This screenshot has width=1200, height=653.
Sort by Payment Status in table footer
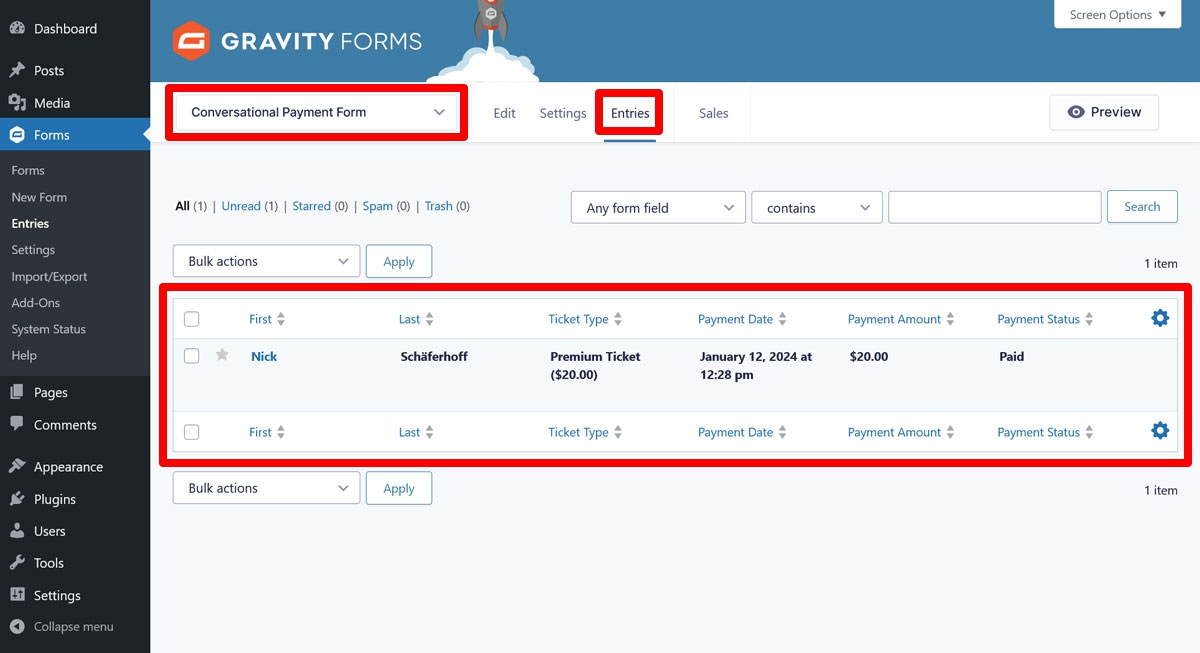[x=1045, y=432]
